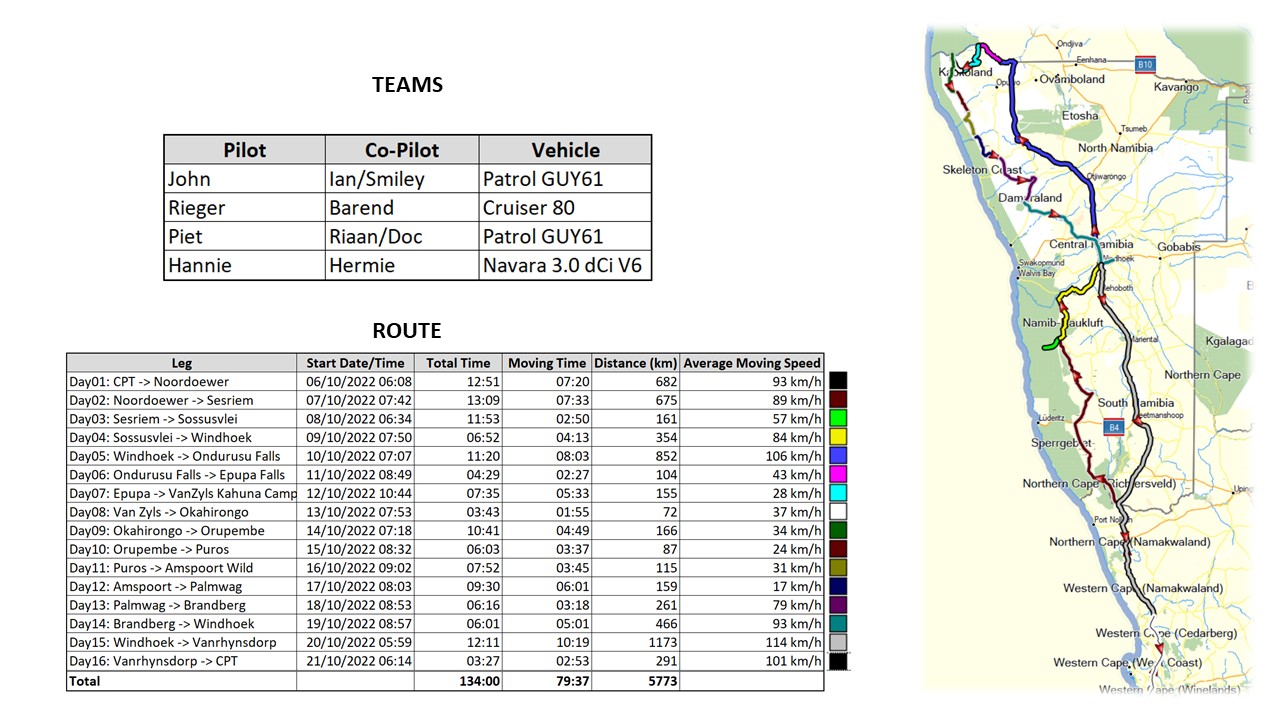1280x720 pixels.
Task: Select the teal swatch for Day14 leg
Action: click(838, 624)
